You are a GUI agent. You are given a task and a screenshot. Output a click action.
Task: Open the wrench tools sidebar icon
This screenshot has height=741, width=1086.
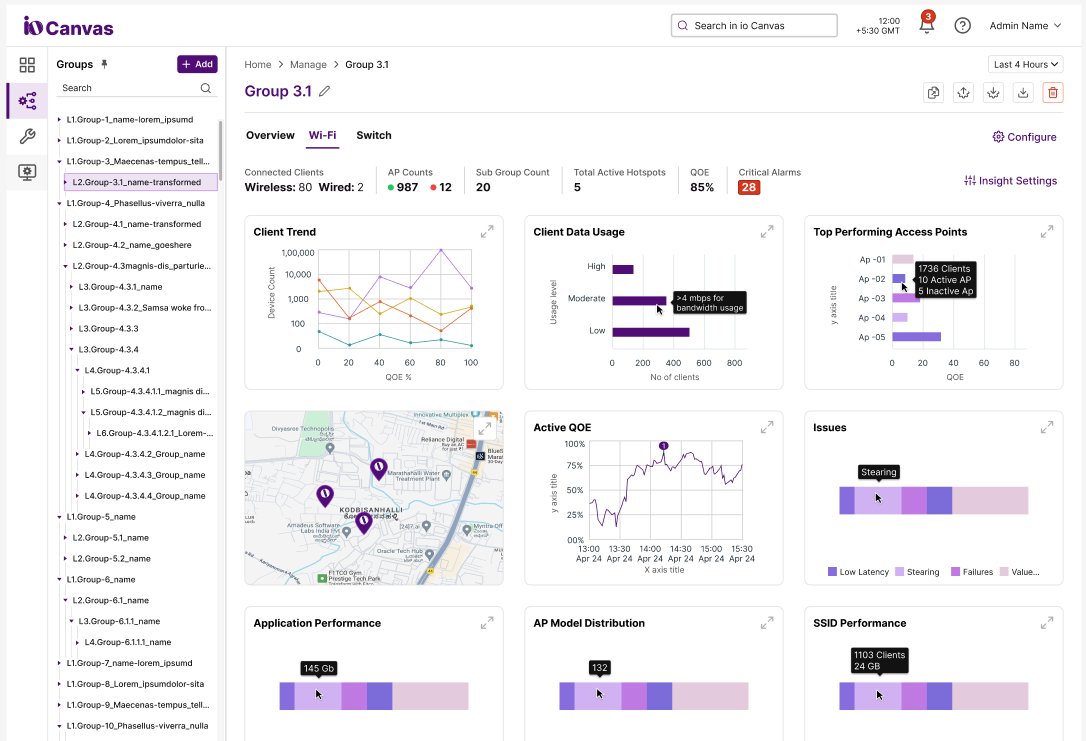pos(27,137)
